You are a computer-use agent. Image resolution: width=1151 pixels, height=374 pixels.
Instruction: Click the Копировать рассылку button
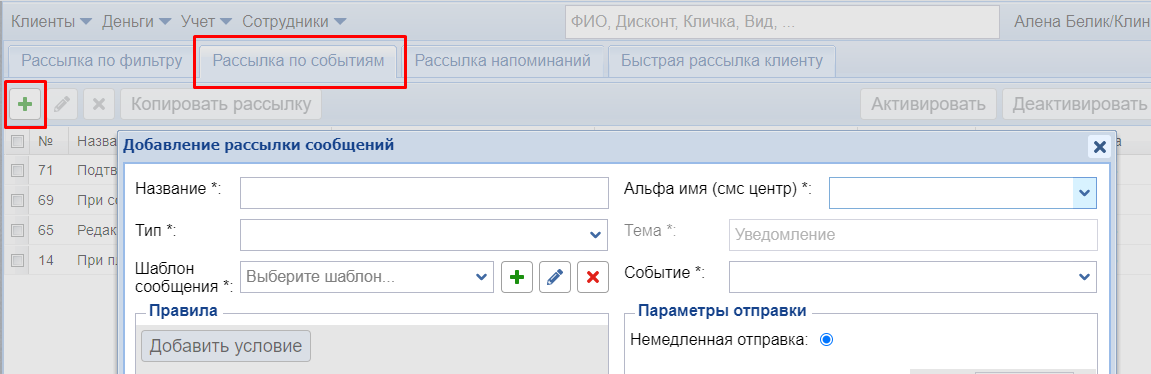[x=221, y=104]
